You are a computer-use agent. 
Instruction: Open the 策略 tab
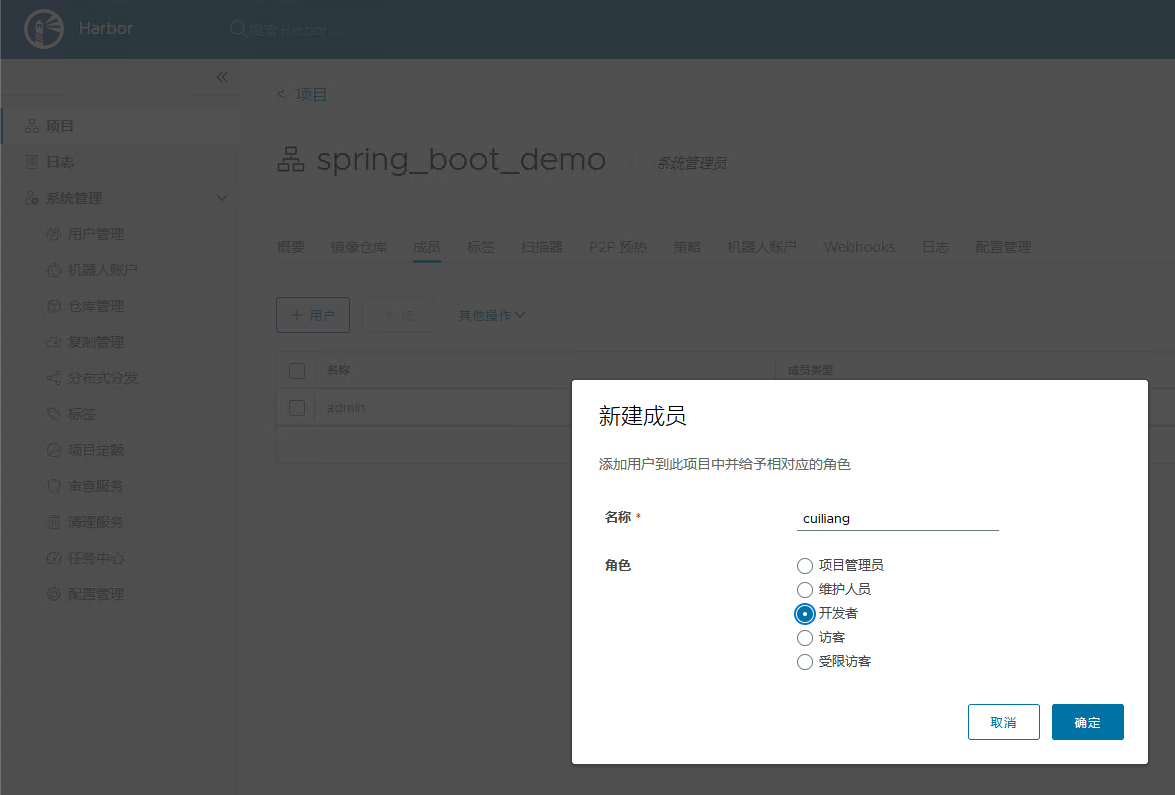[x=686, y=247]
